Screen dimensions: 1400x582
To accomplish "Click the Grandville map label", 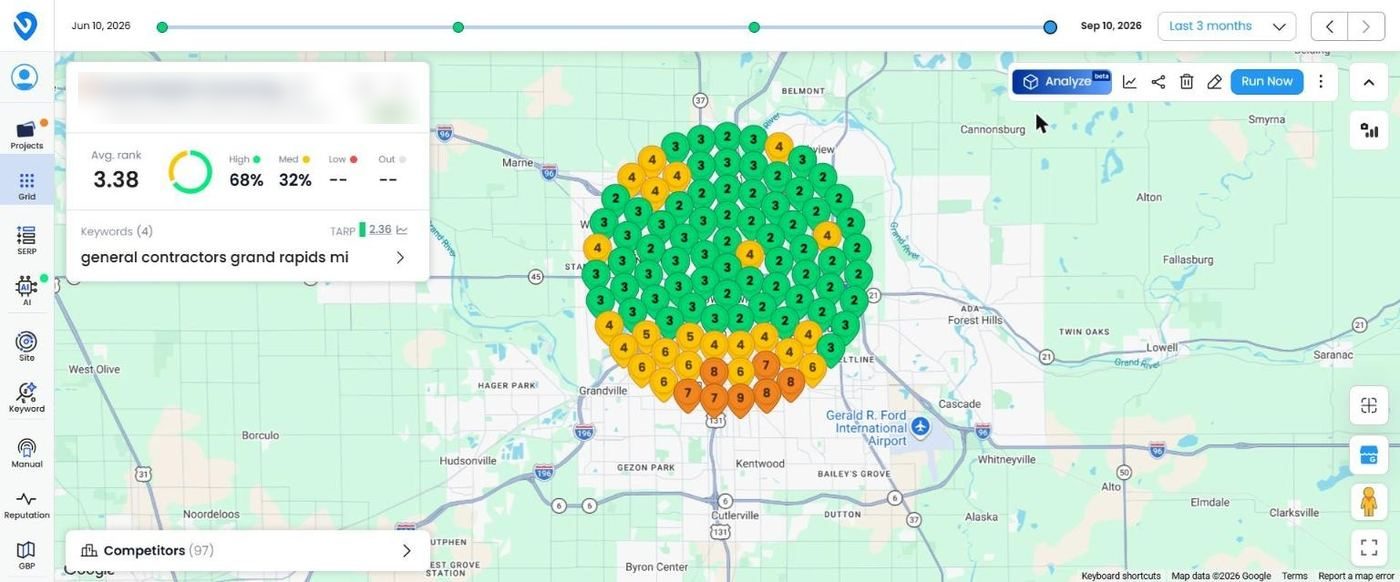I will coord(602,391).
